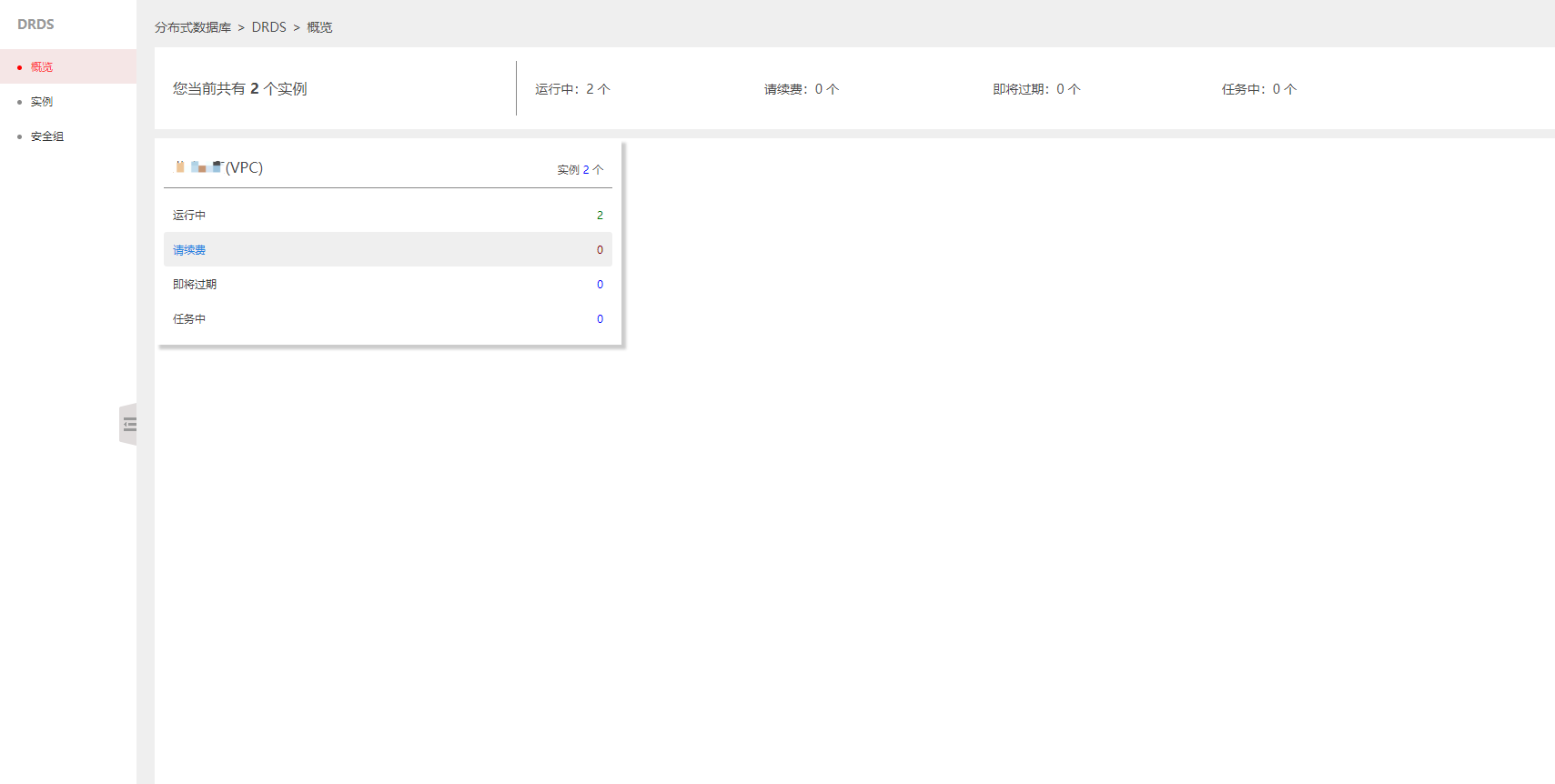Open 安全组 in the sidebar

[68, 136]
